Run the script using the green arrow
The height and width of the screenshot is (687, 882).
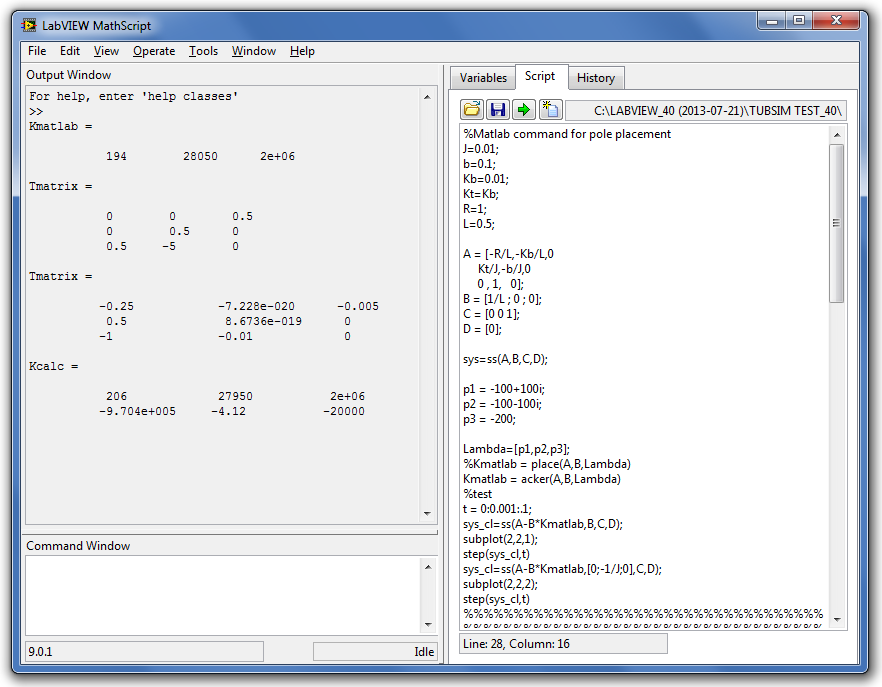[524, 109]
